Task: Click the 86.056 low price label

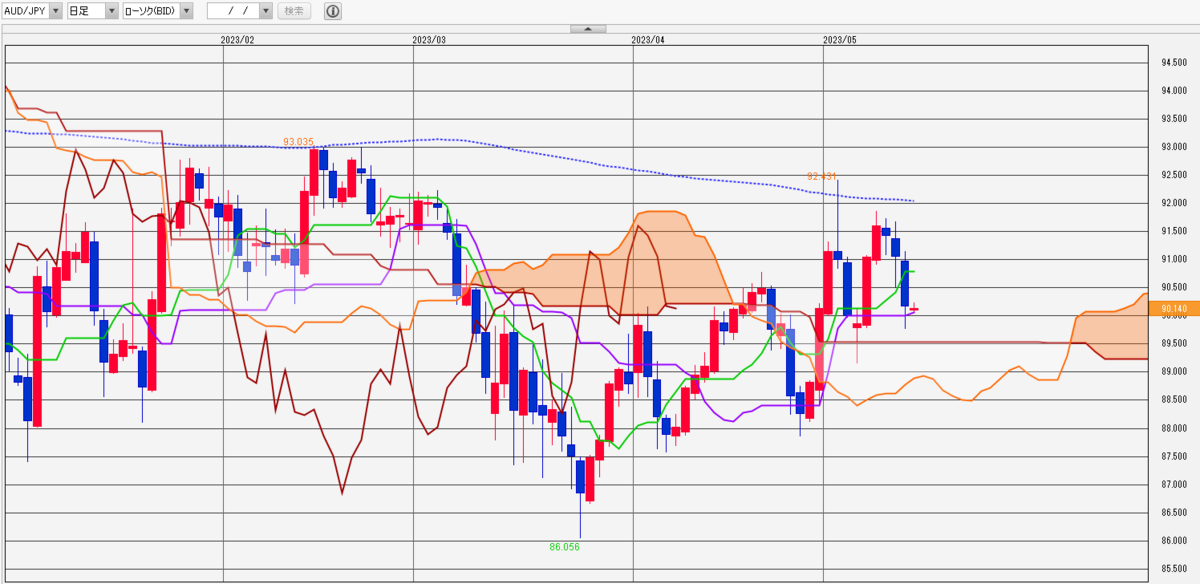Action: [564, 547]
